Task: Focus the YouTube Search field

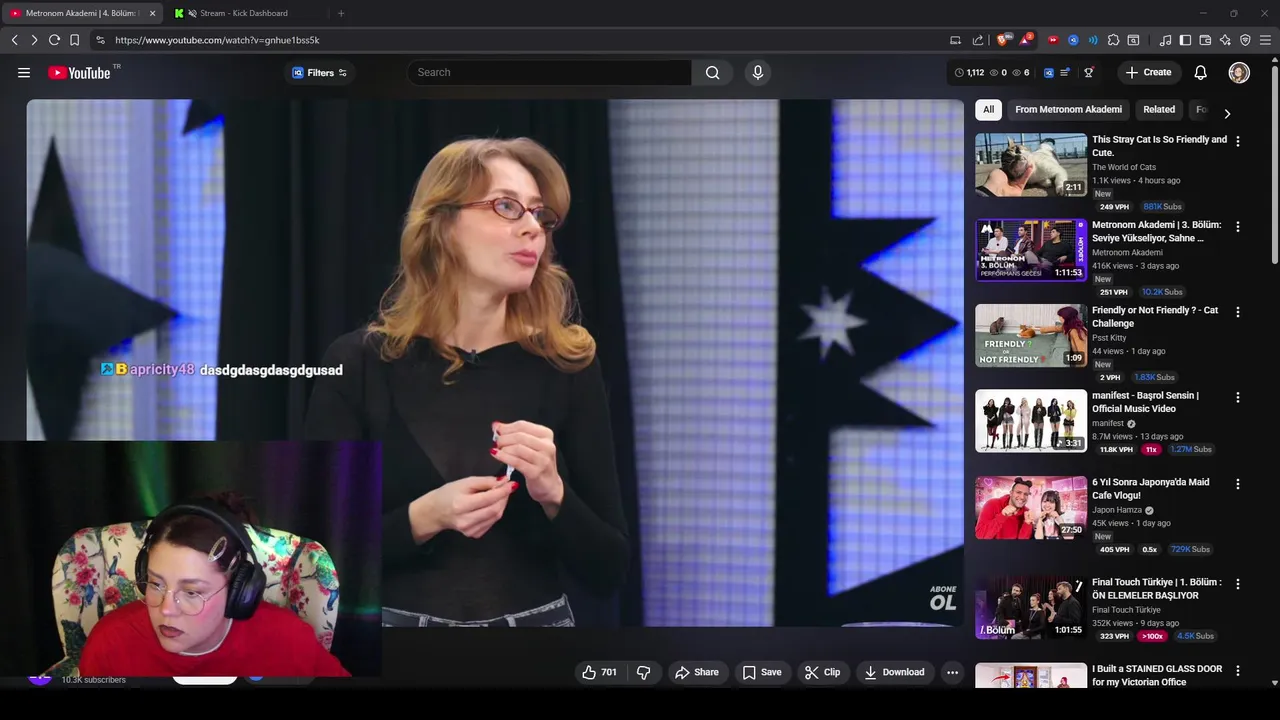Action: click(549, 72)
